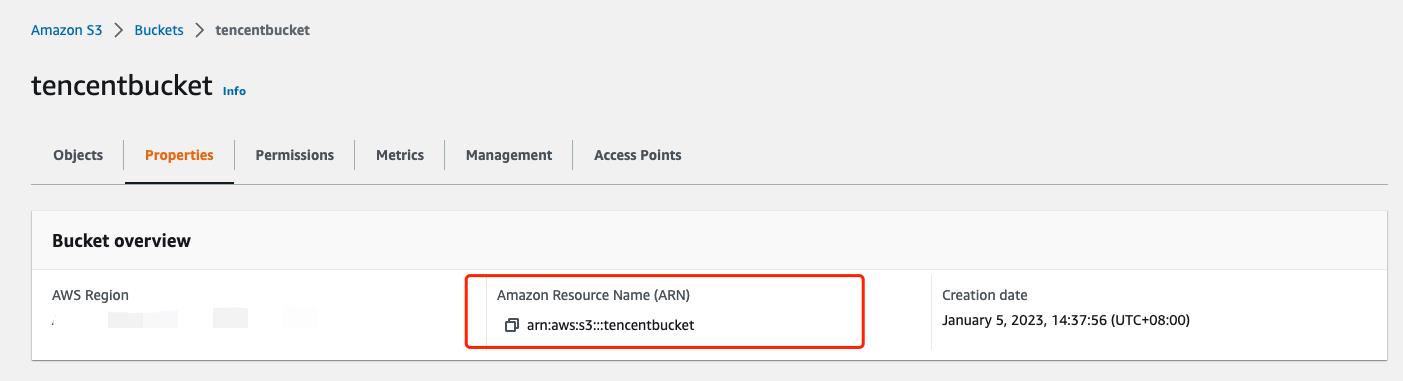Select the Properties tab
This screenshot has height=381, width=1403.
179,155
